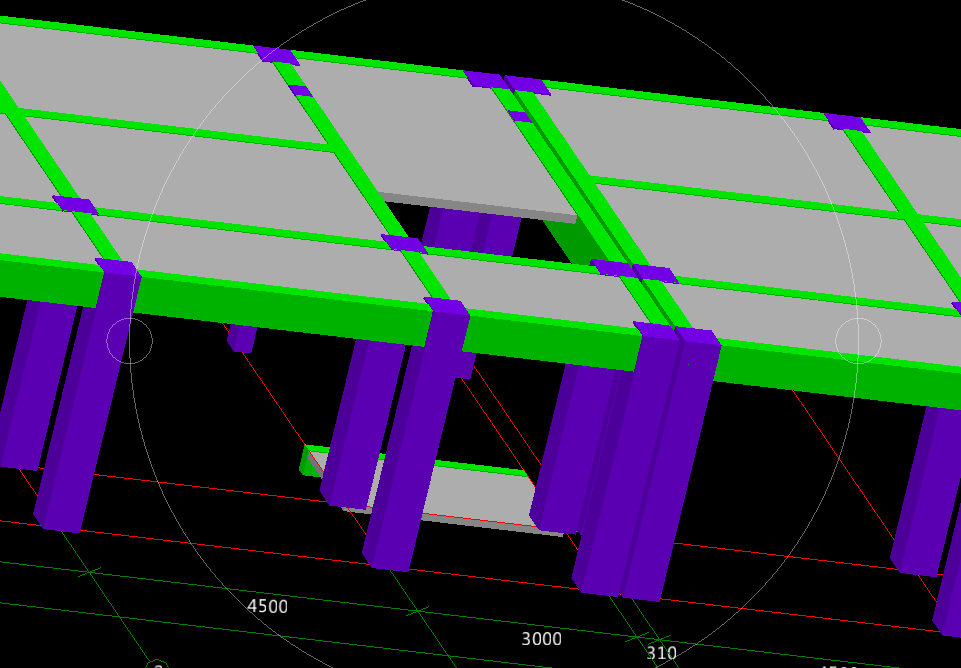This screenshot has width=961, height=668.
Task: Click the right orbit circle handle
Action: pyautogui.click(x=858, y=341)
